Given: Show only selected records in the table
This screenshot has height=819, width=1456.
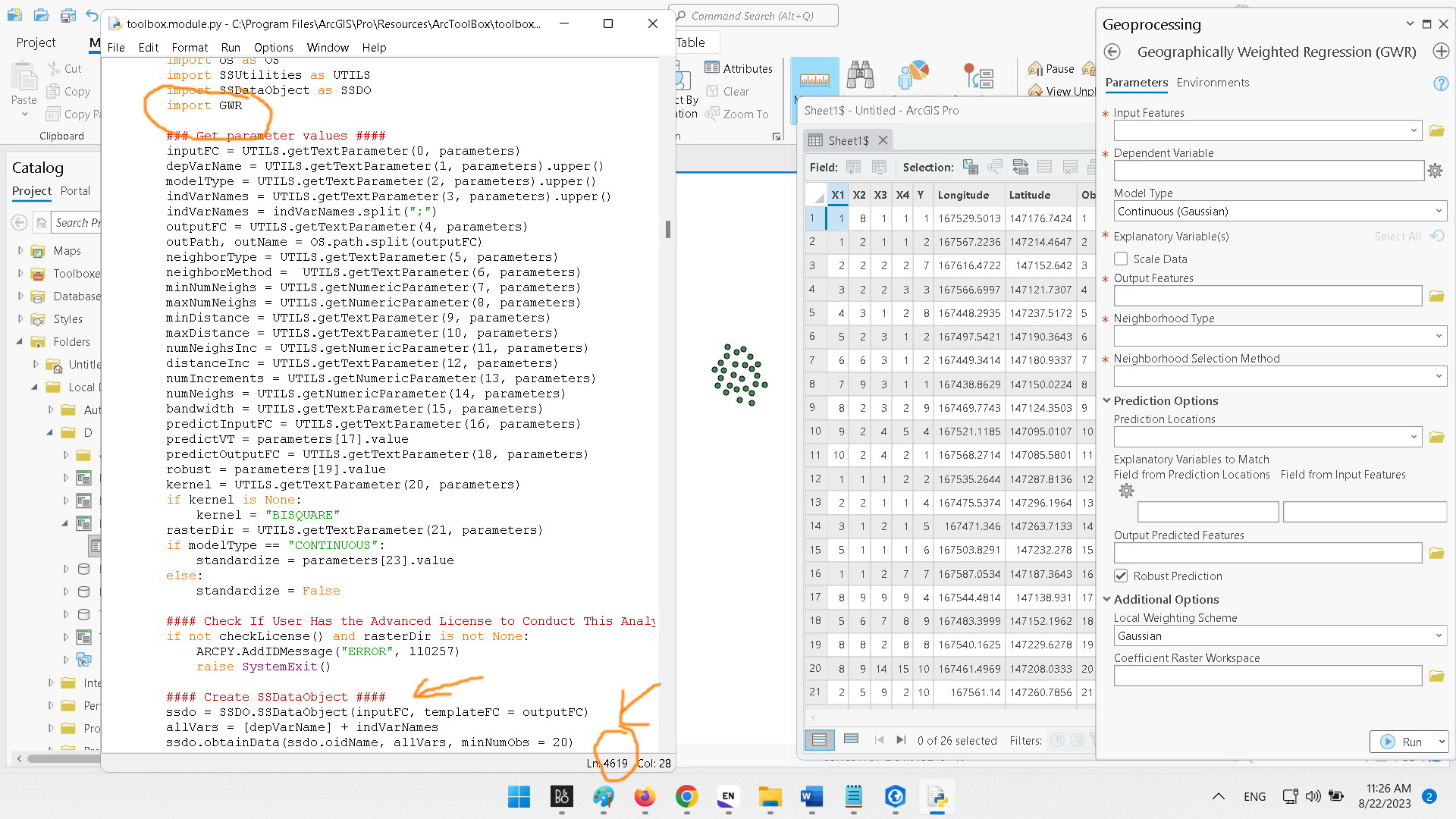Looking at the screenshot, I should [x=851, y=739].
